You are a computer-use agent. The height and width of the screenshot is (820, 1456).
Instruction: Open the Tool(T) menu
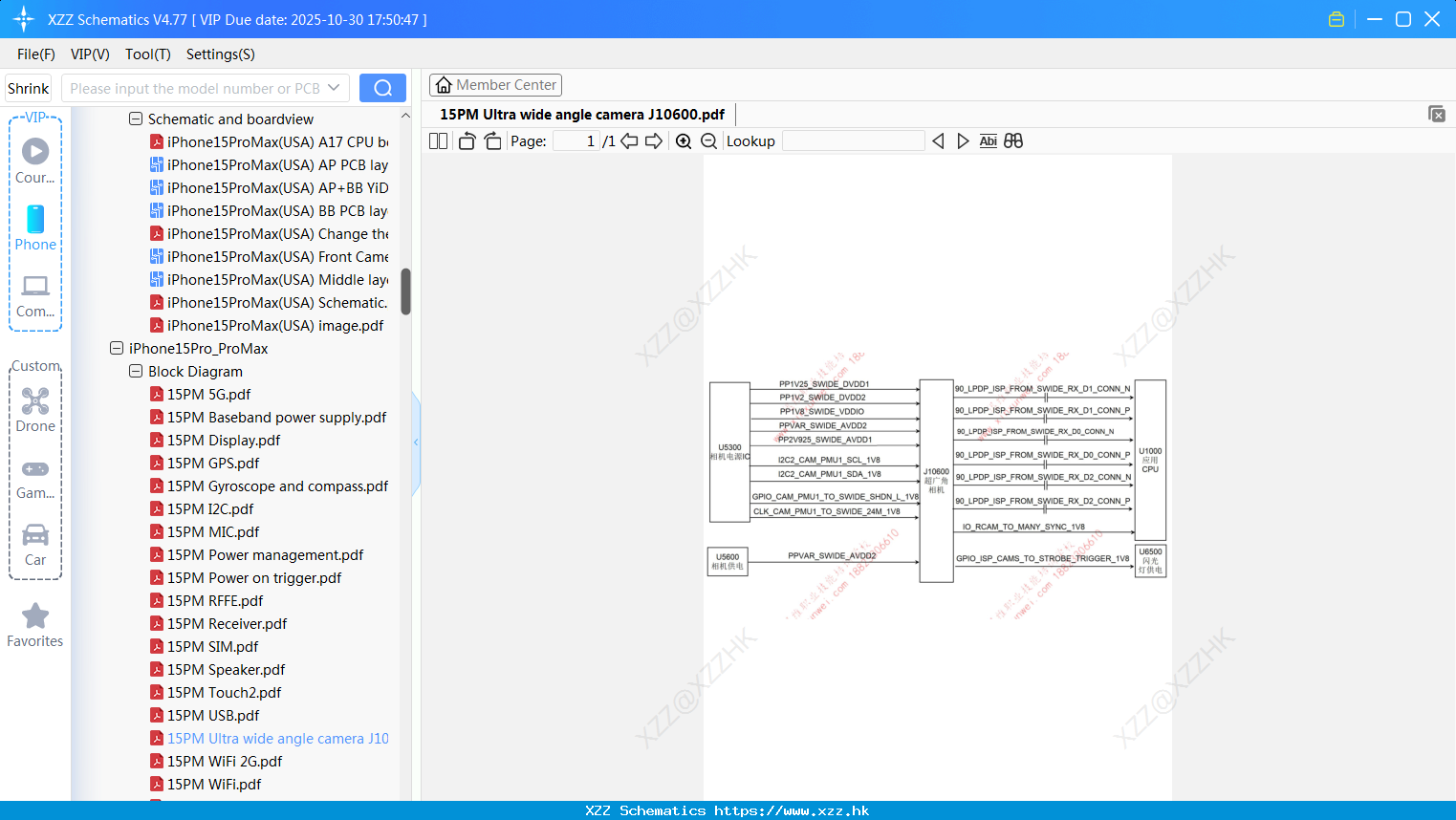[x=148, y=54]
